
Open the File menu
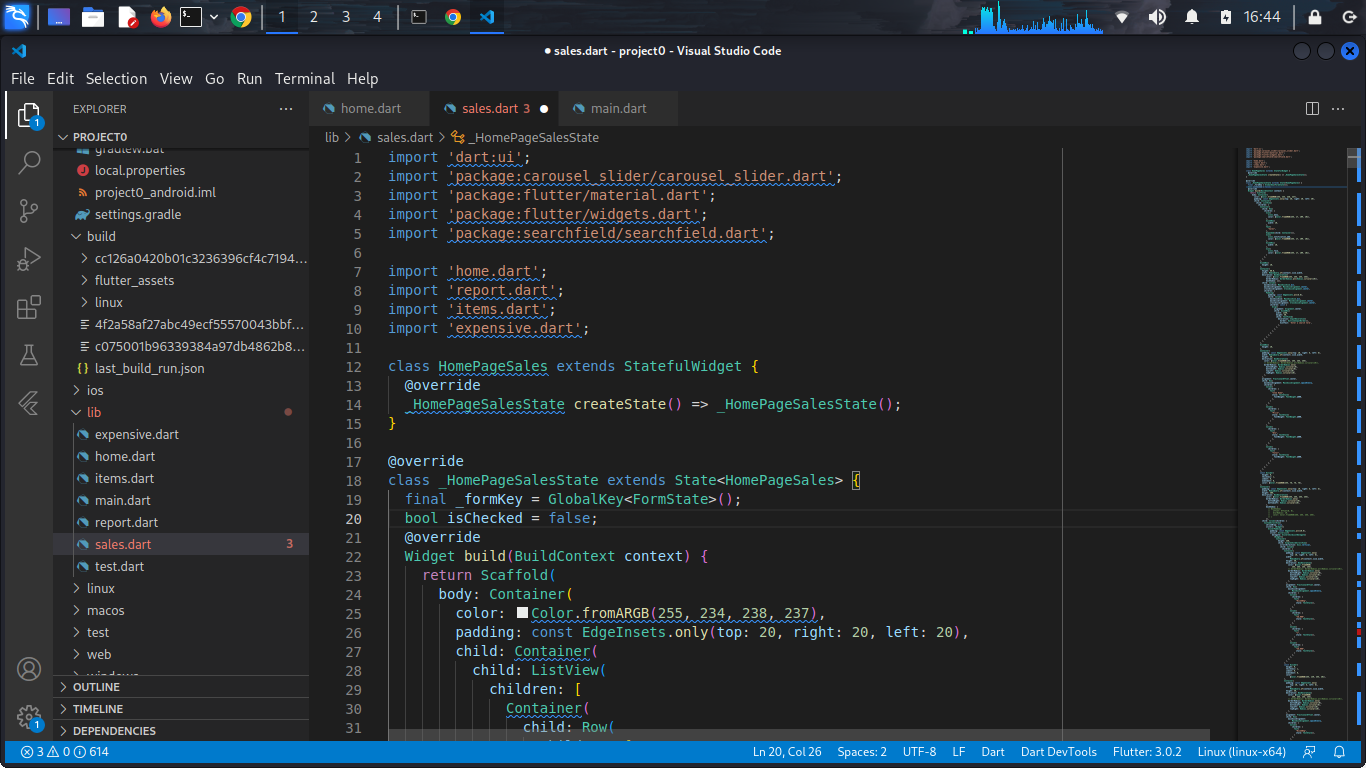(23, 79)
